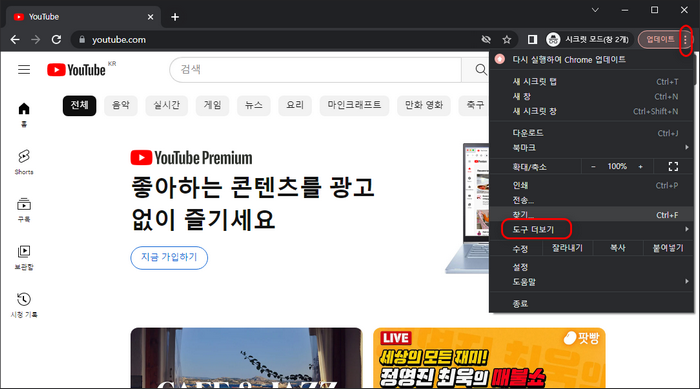Click the YouTube search magnifier button

pos(480,70)
